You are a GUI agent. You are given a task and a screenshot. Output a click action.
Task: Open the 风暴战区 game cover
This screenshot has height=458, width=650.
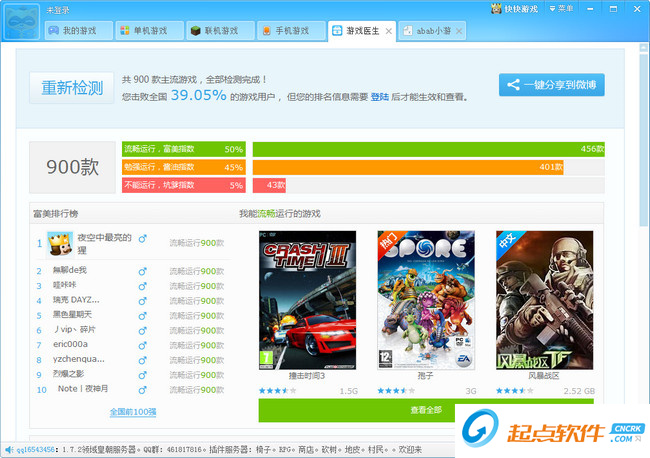click(544, 300)
